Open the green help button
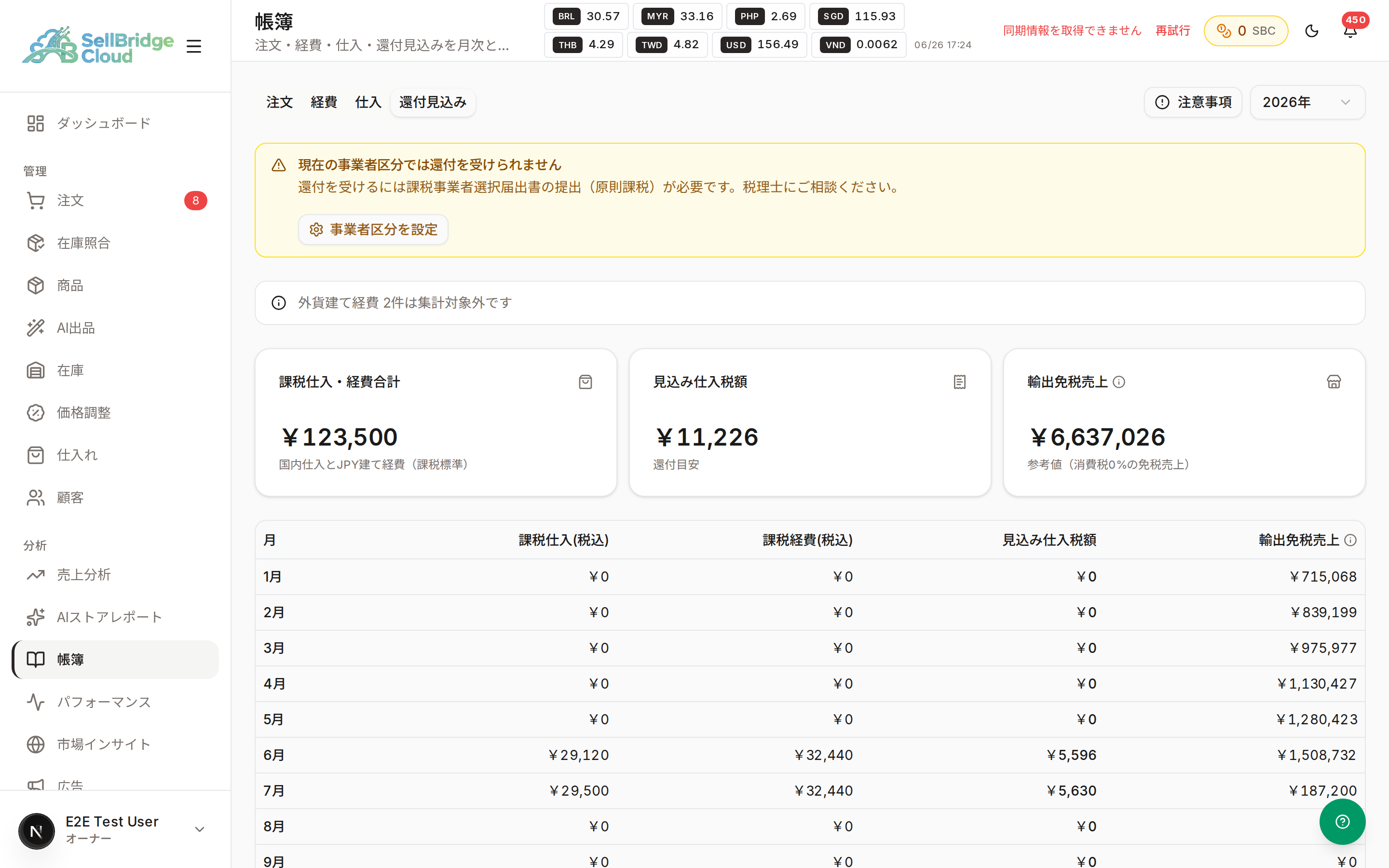 pos(1342,822)
